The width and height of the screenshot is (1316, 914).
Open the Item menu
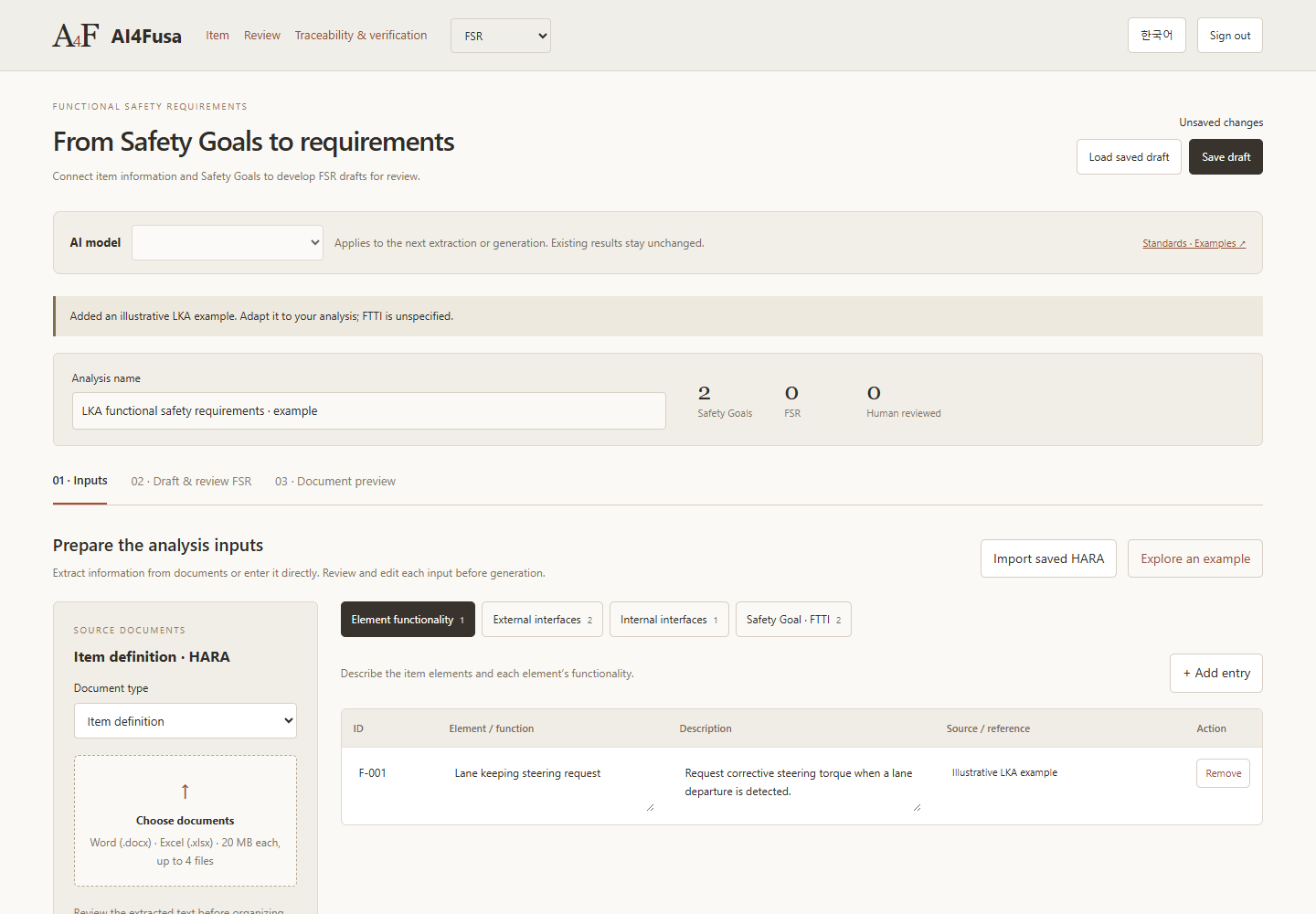(218, 36)
